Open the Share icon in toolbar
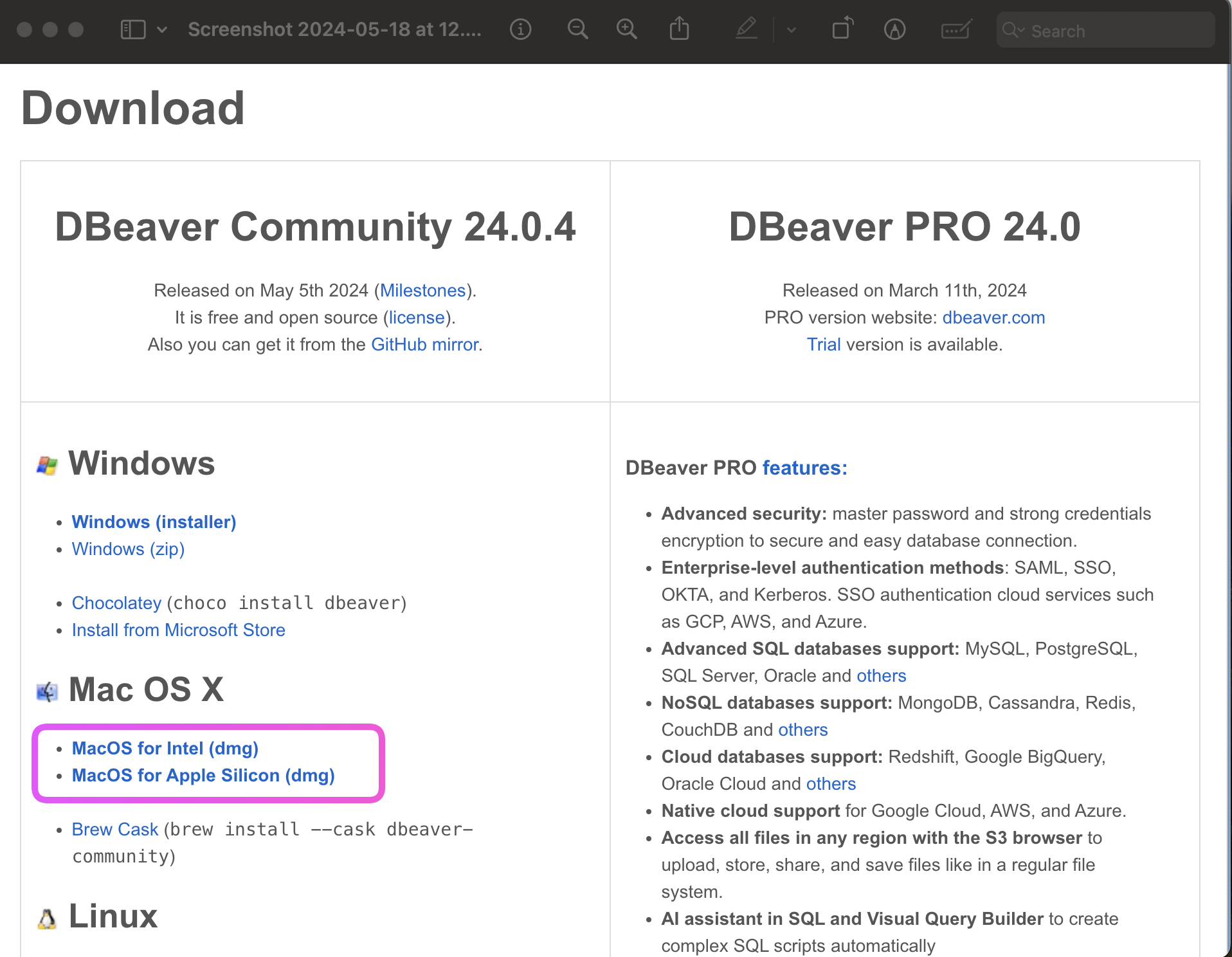The width and height of the screenshot is (1232, 957). [x=679, y=29]
